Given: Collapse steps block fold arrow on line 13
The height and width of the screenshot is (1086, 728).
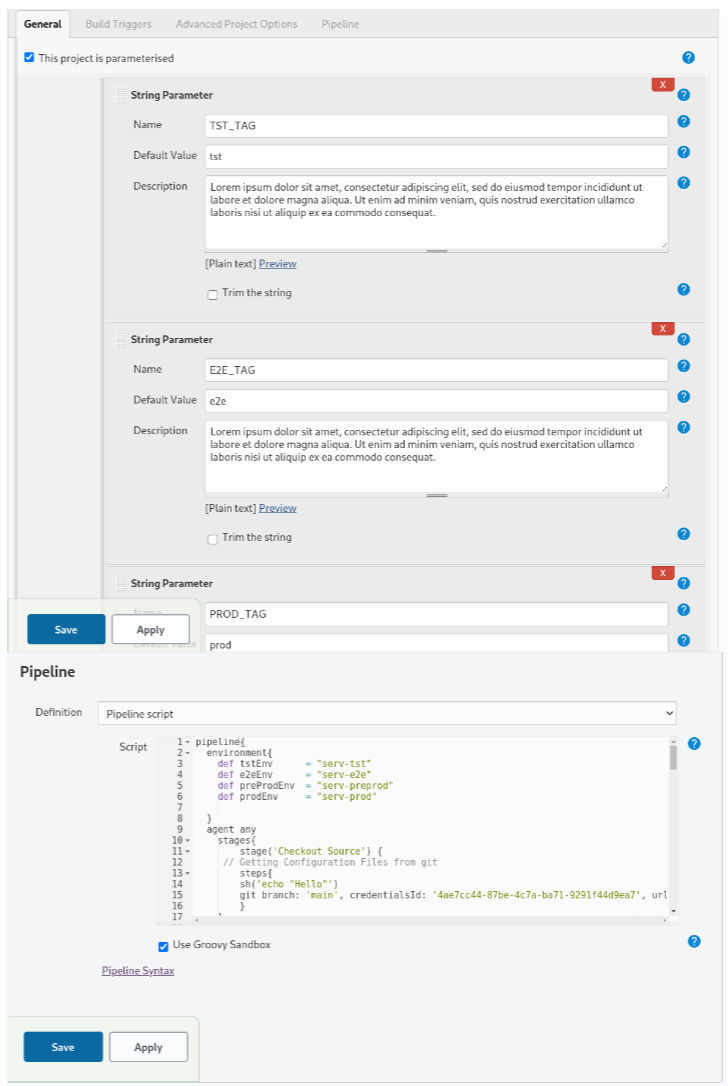Looking at the screenshot, I should pyautogui.click(x=188, y=873).
